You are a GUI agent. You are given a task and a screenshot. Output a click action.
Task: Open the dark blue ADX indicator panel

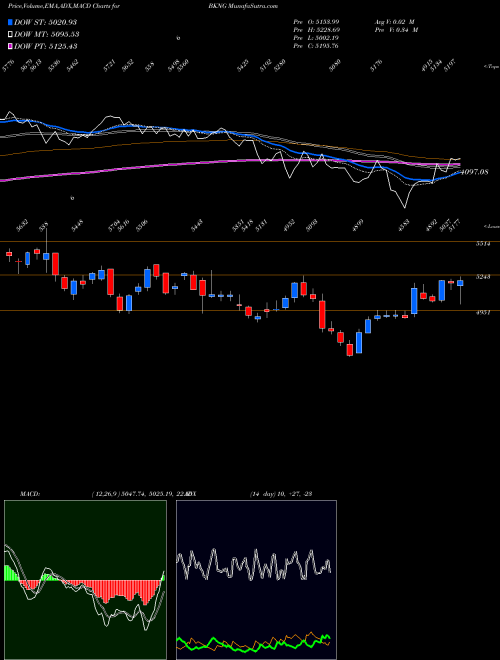click(256, 580)
